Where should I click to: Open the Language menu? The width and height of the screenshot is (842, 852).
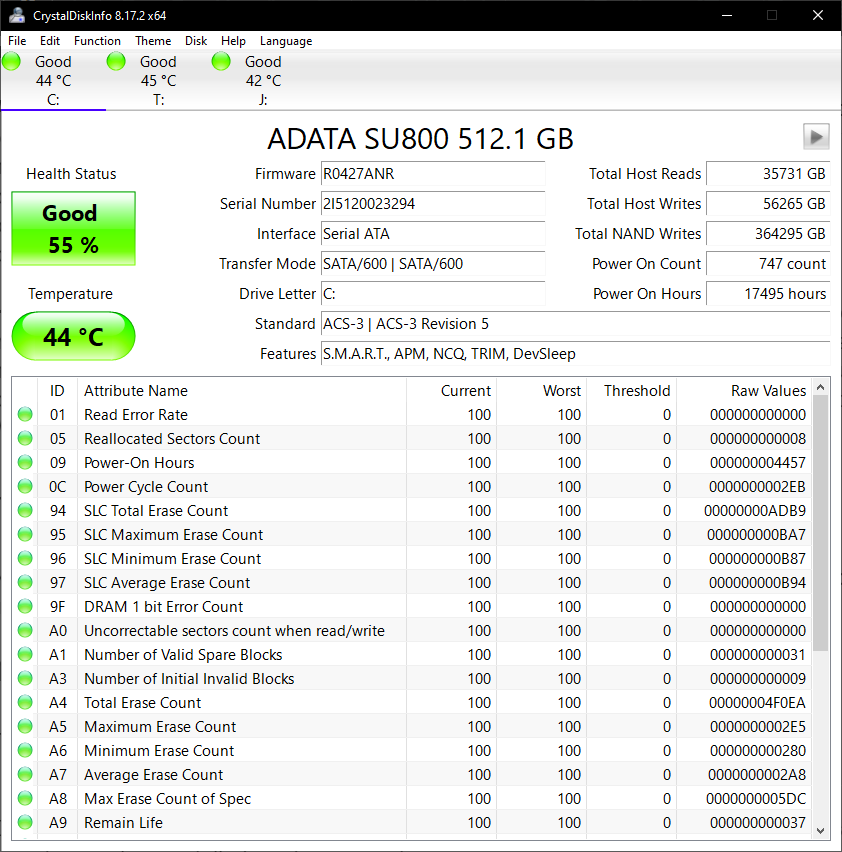point(286,41)
